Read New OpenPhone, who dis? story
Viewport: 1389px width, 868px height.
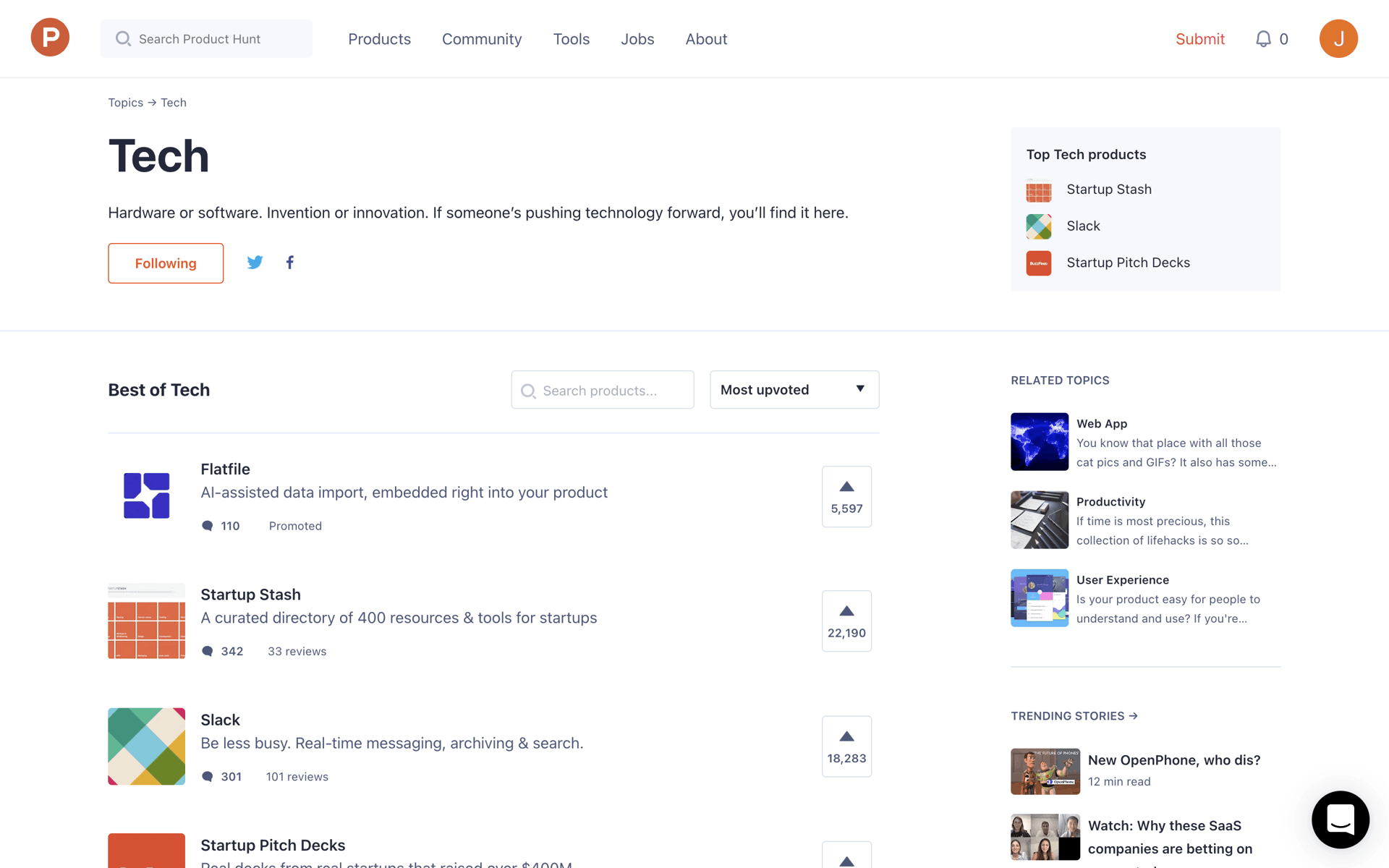pyautogui.click(x=1174, y=760)
